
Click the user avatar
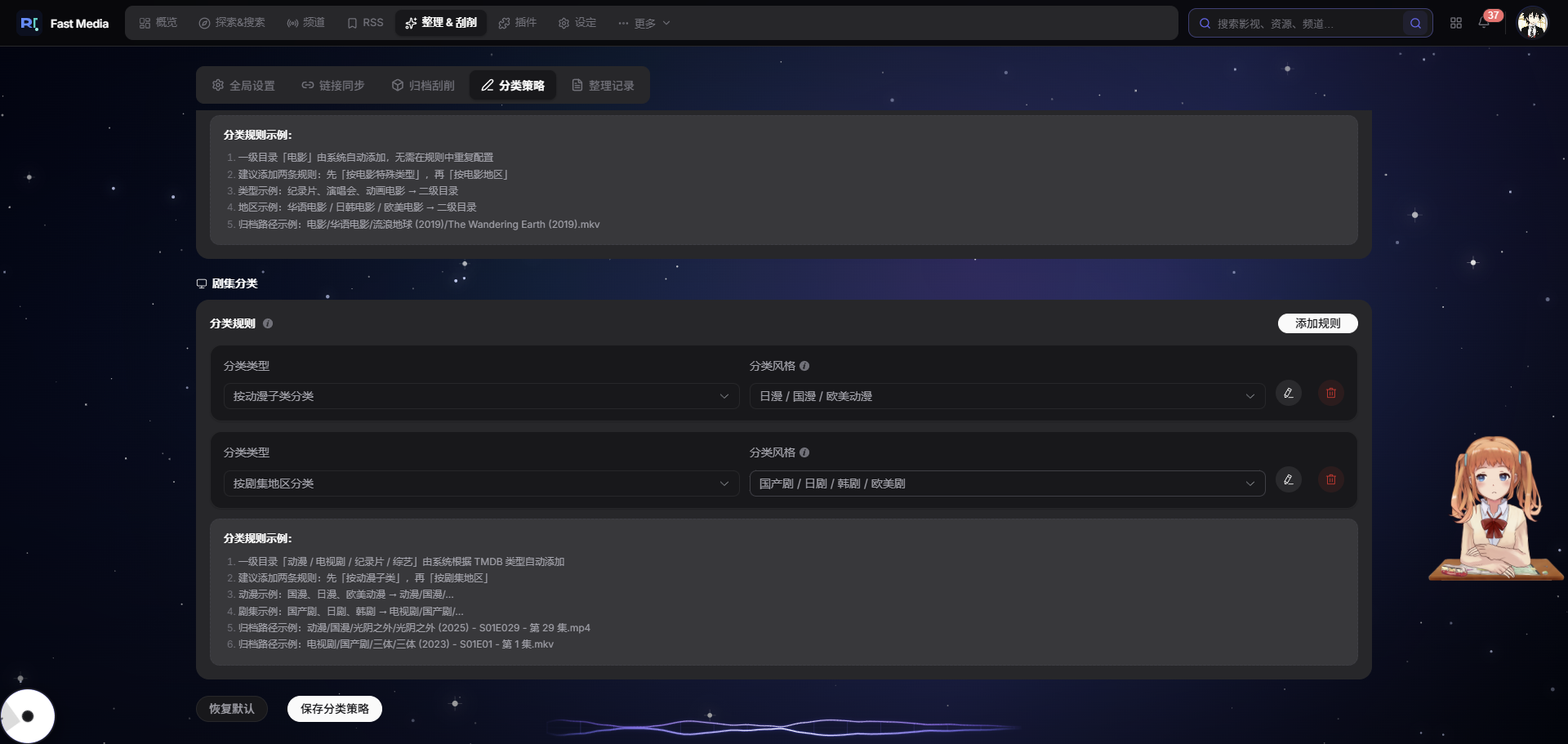pos(1533,23)
